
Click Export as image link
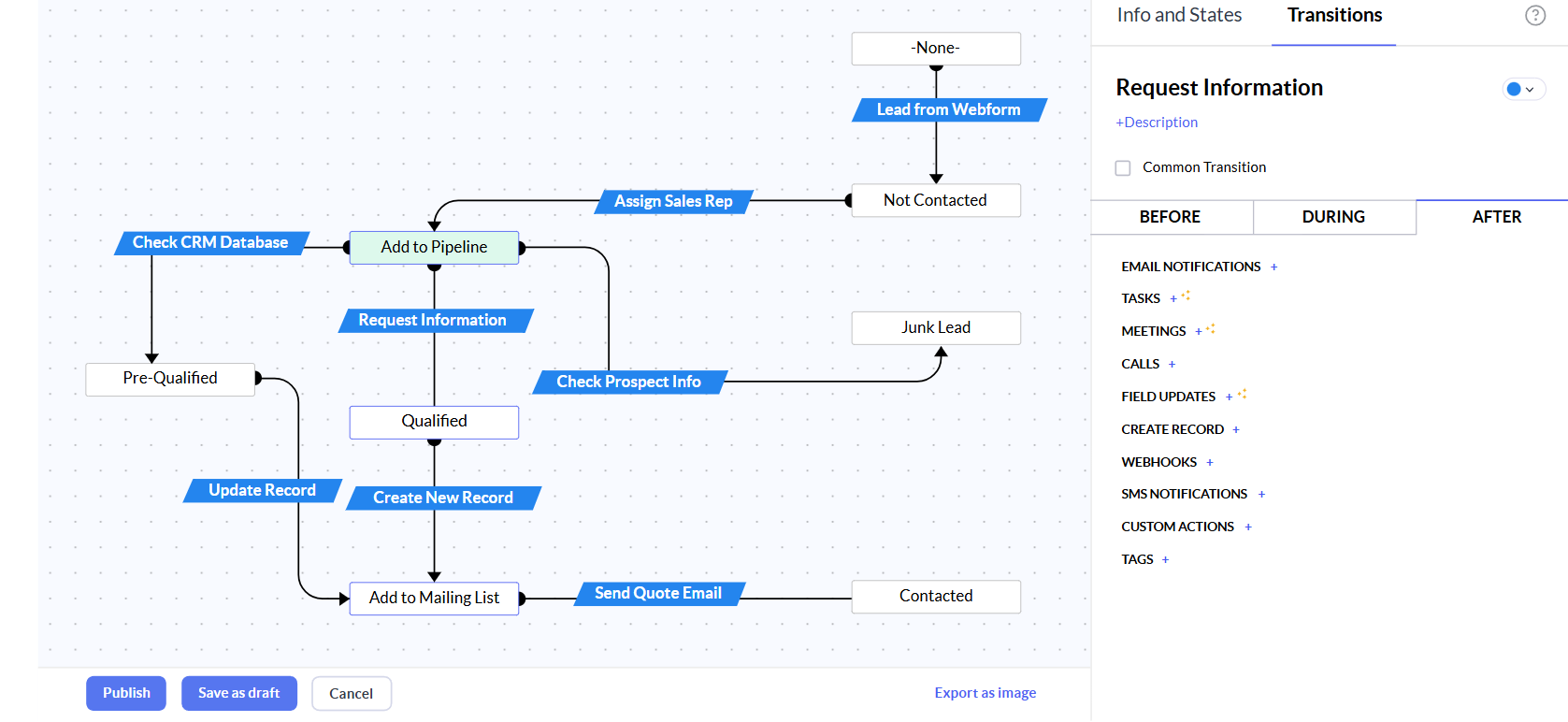(985, 693)
